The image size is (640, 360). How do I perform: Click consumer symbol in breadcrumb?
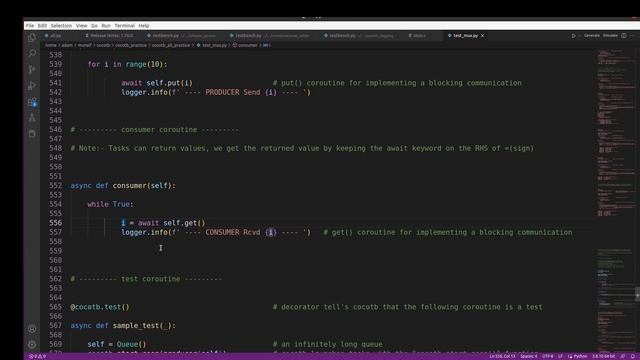point(247,45)
